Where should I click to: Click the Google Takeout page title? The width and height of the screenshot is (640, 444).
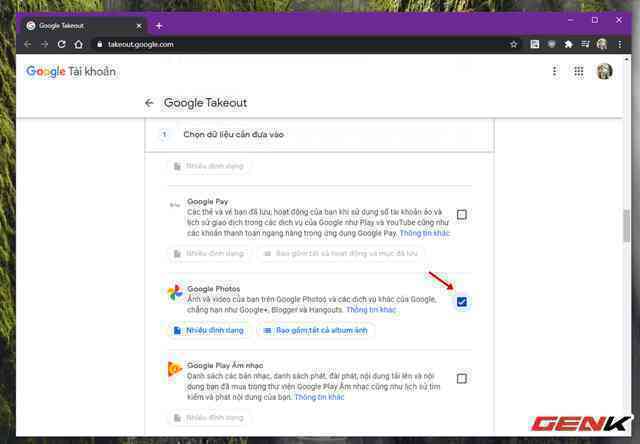pyautogui.click(x=205, y=103)
